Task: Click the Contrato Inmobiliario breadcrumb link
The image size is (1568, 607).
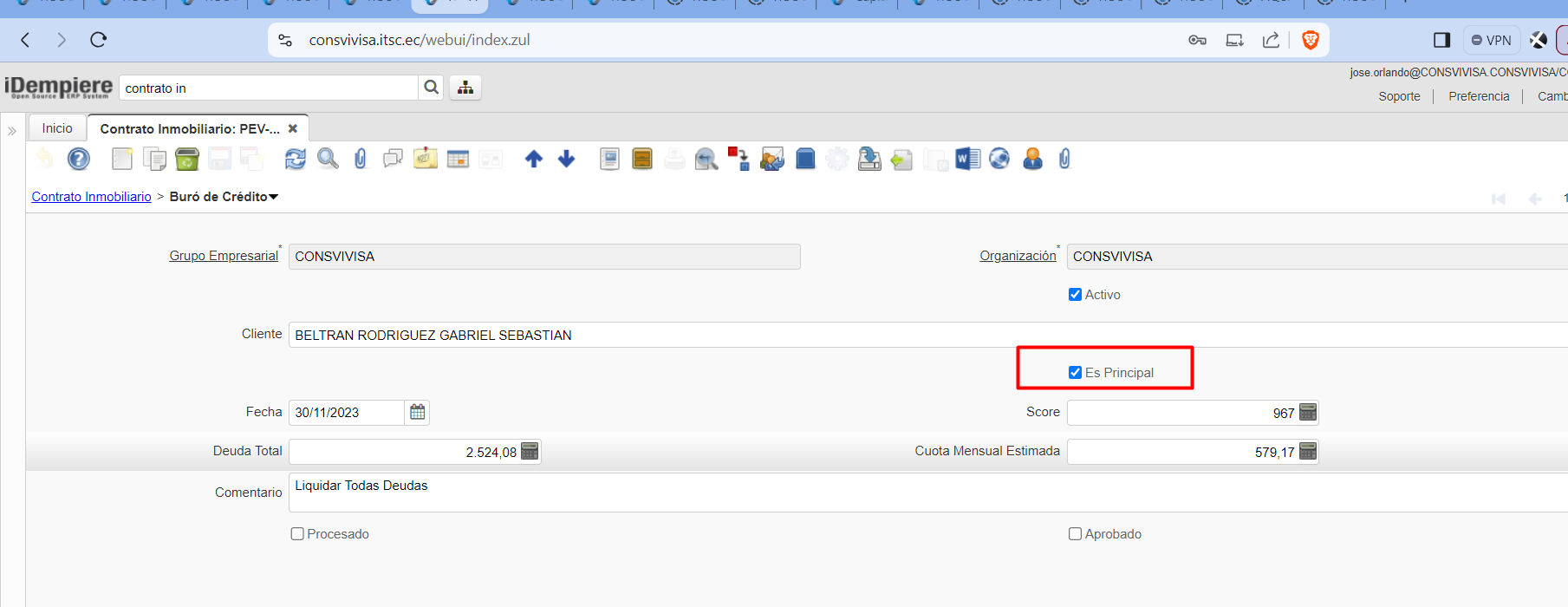Action: [91, 197]
